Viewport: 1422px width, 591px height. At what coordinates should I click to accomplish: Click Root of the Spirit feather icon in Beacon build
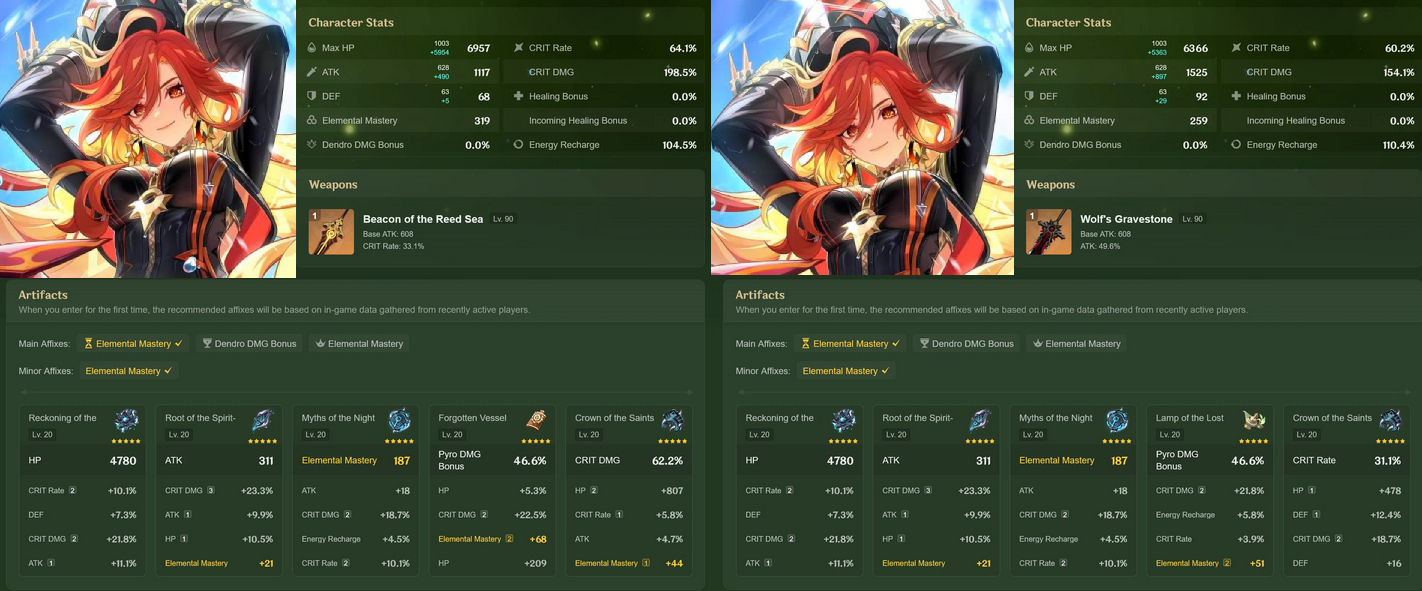[x=262, y=420]
